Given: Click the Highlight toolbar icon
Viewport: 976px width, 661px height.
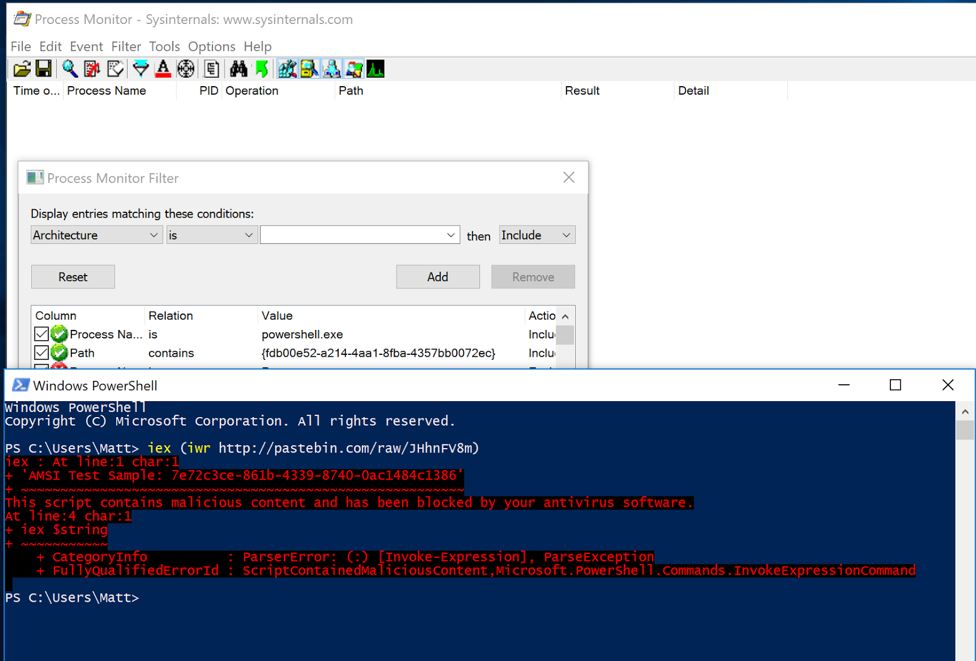Looking at the screenshot, I should tap(163, 69).
